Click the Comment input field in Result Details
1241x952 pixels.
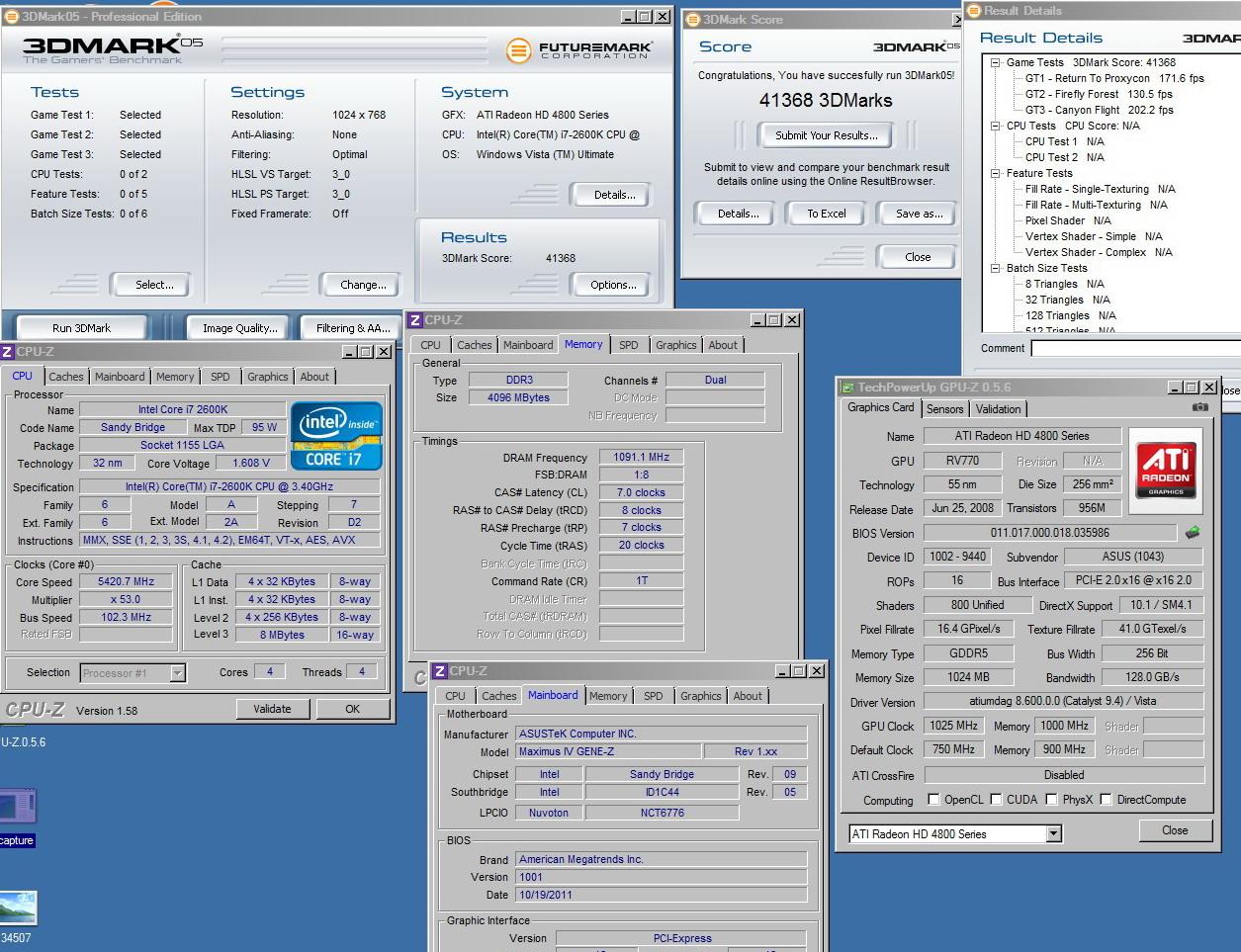[1135, 348]
